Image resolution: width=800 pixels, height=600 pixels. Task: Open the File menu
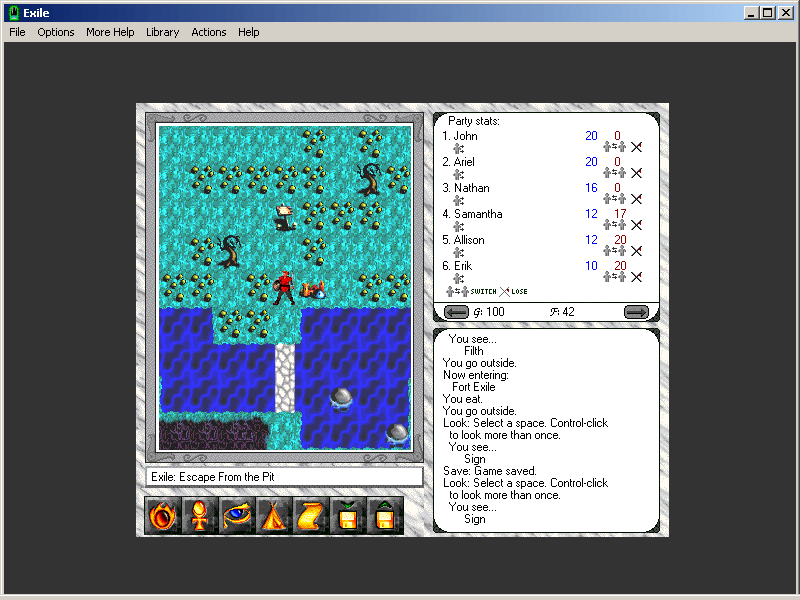pos(17,32)
